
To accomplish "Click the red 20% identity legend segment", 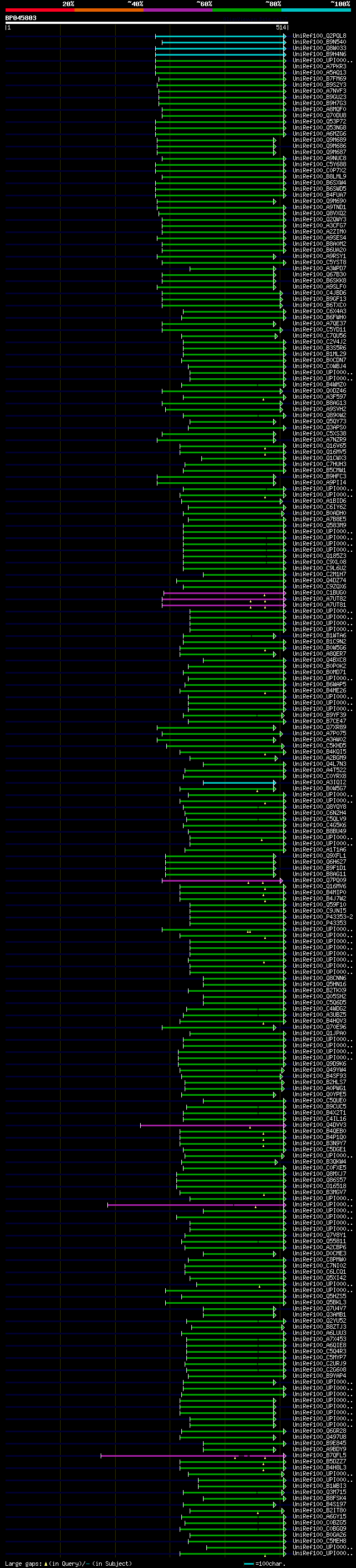I will pos(39,10).
